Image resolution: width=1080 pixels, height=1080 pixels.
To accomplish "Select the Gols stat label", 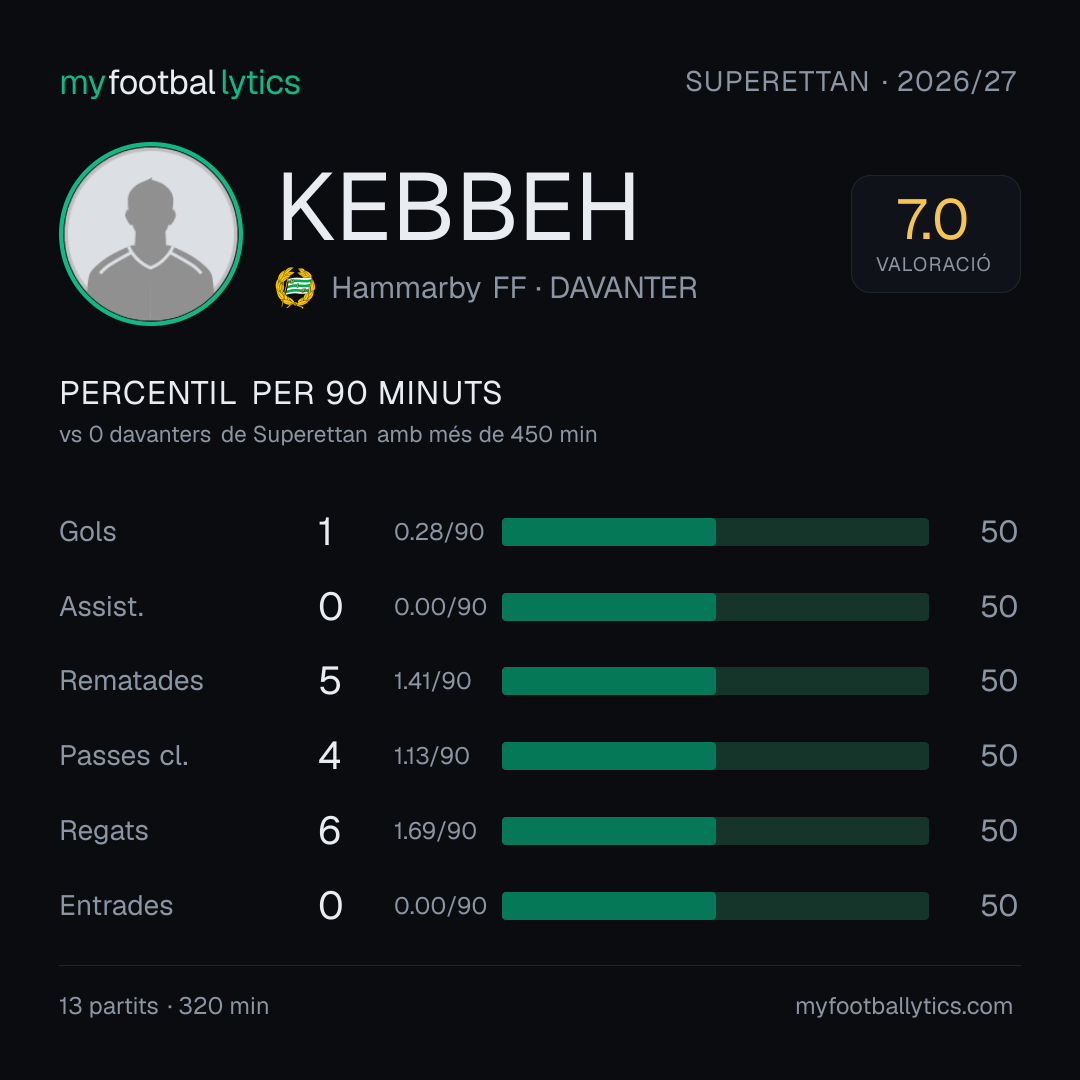I will (x=87, y=532).
